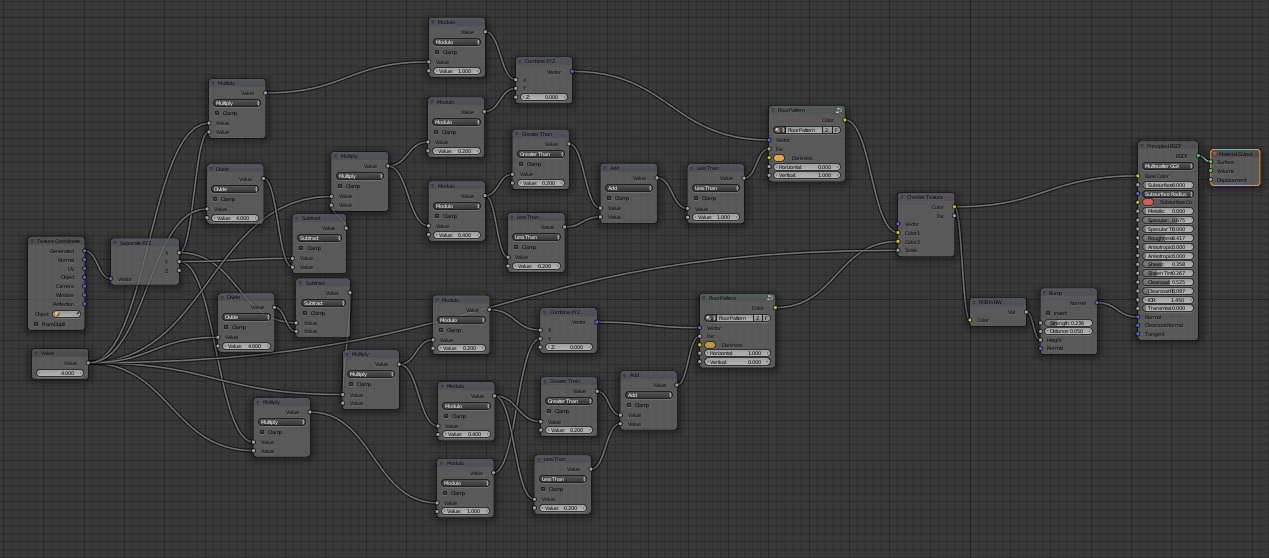Screen dimensions: 1269x558
Task: Click user count 2 on top FloorPattern node
Action: click(827, 130)
